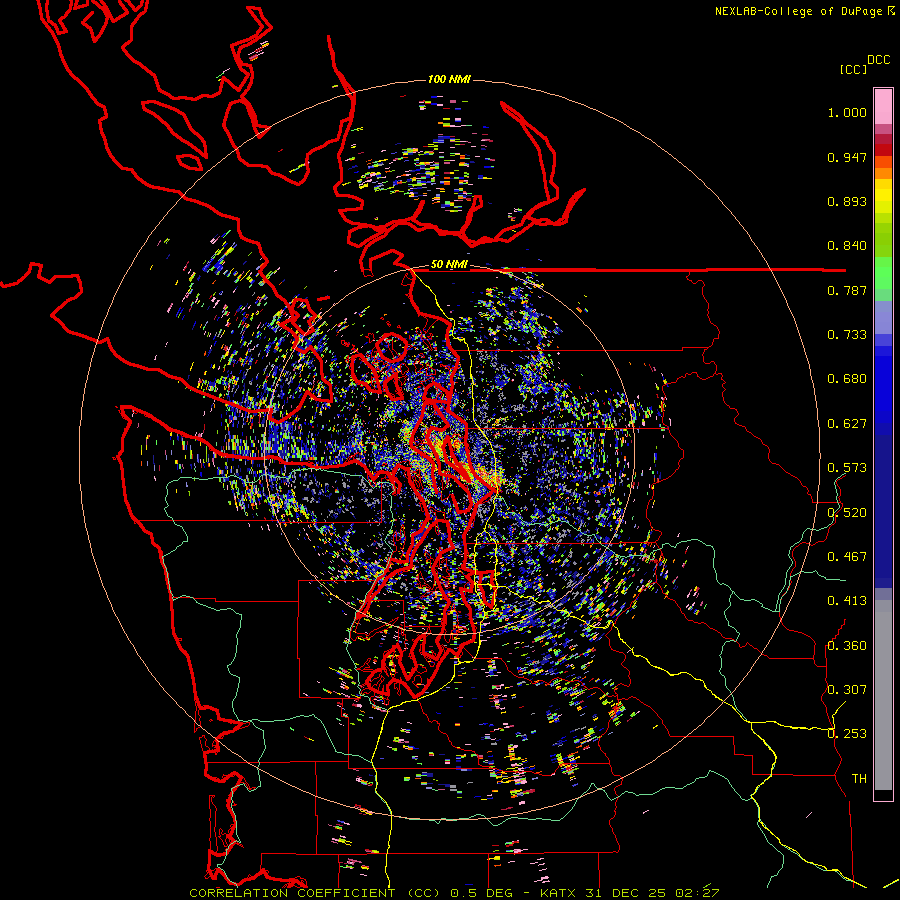Click the 0.787 scale value
The image size is (900, 900).
click(847, 290)
